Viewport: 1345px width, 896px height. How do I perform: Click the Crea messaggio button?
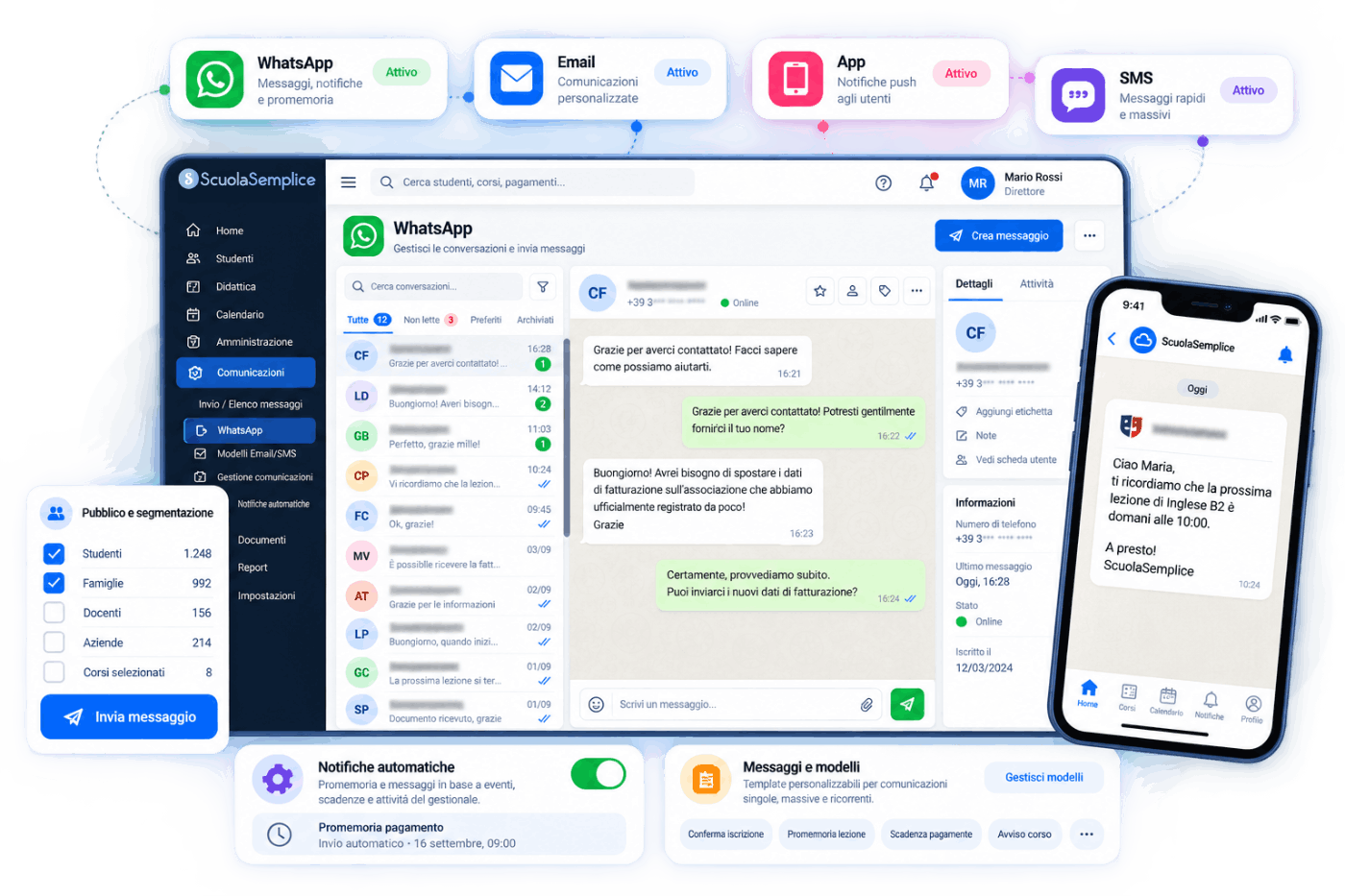coord(999,235)
